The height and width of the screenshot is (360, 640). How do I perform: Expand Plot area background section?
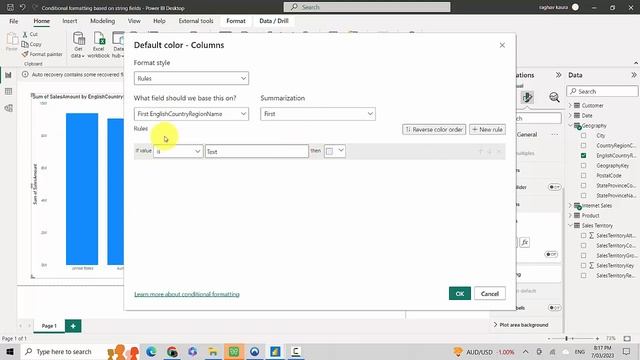pos(521,325)
